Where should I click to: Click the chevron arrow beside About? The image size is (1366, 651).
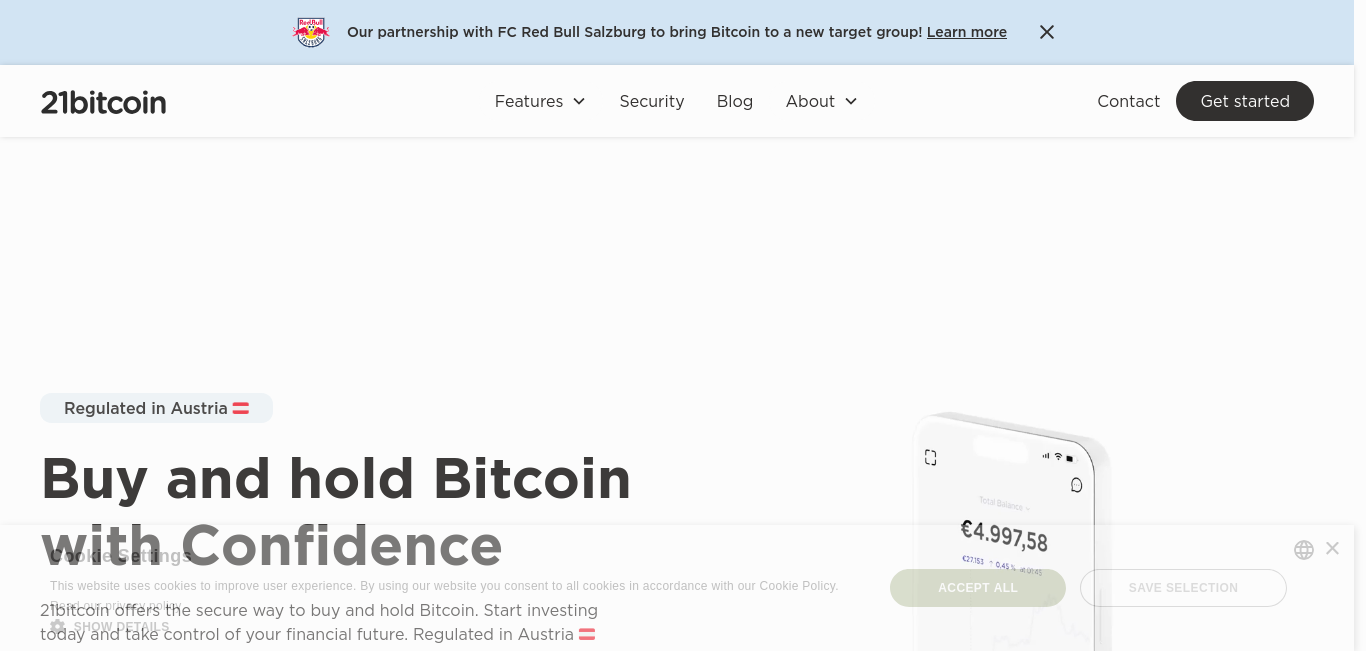(x=851, y=101)
